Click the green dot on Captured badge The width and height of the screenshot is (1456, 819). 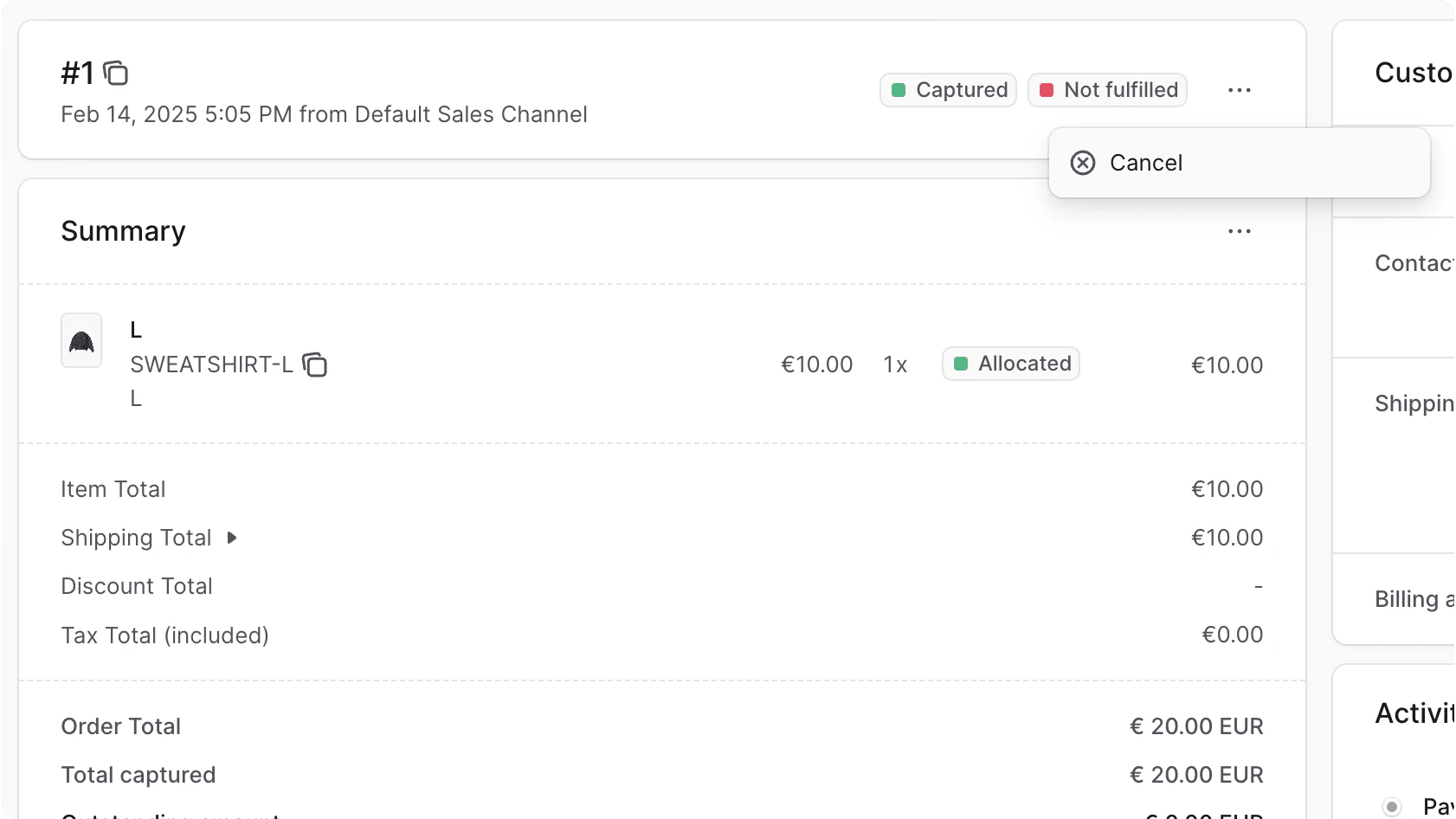click(x=899, y=89)
